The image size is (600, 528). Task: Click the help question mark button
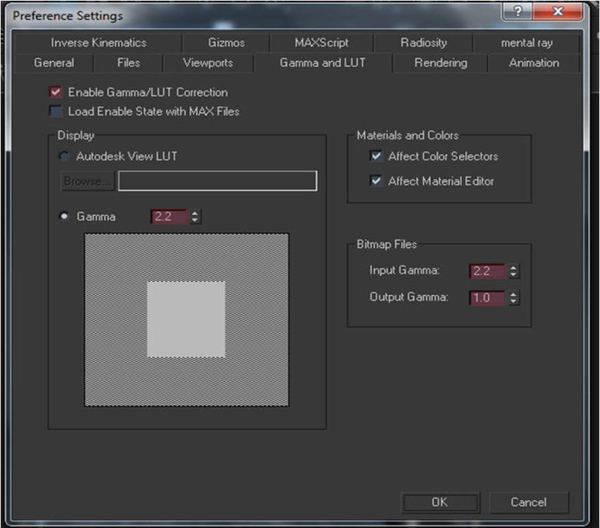[x=517, y=11]
